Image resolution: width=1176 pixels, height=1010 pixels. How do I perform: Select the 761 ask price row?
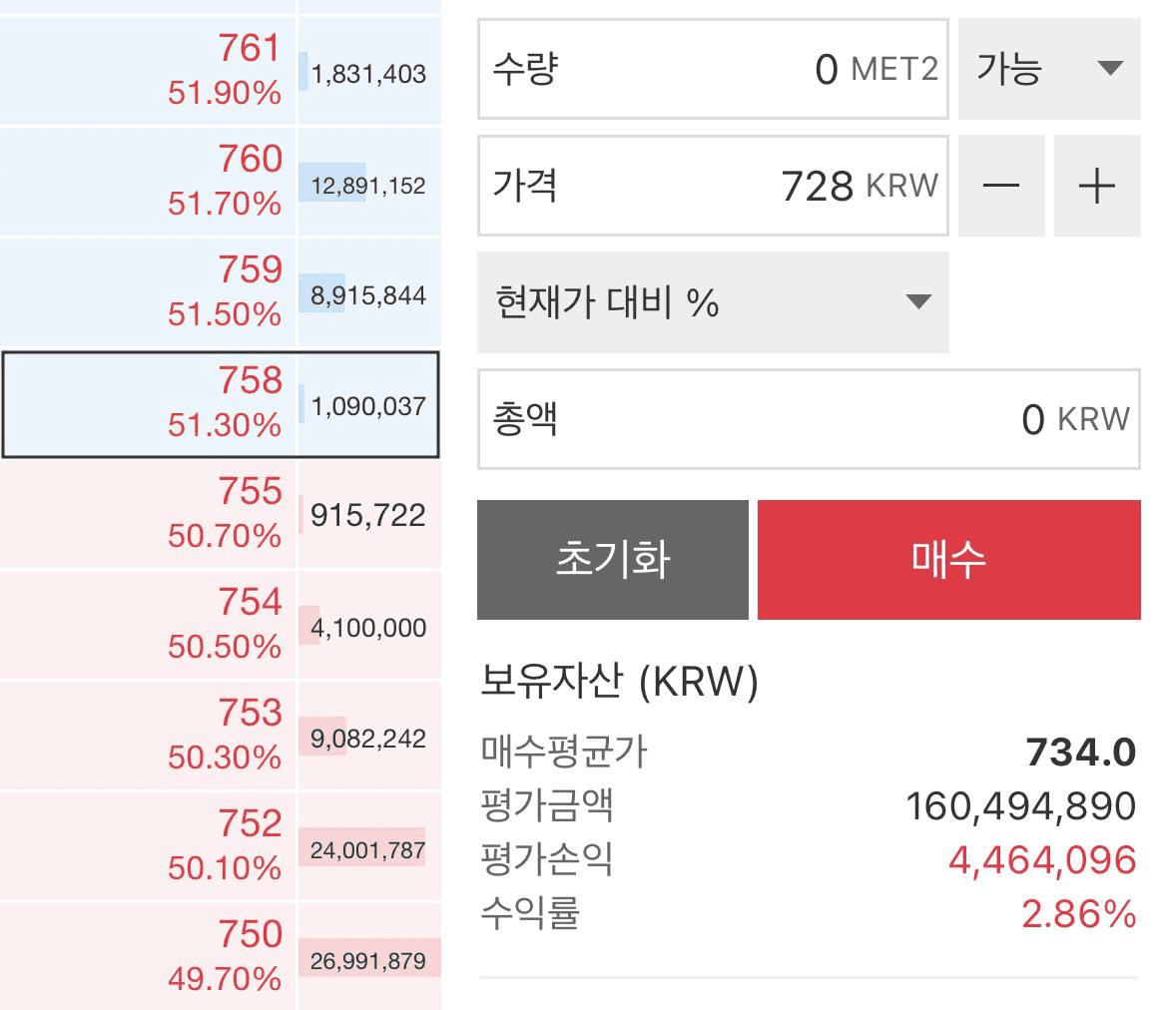click(149, 70)
